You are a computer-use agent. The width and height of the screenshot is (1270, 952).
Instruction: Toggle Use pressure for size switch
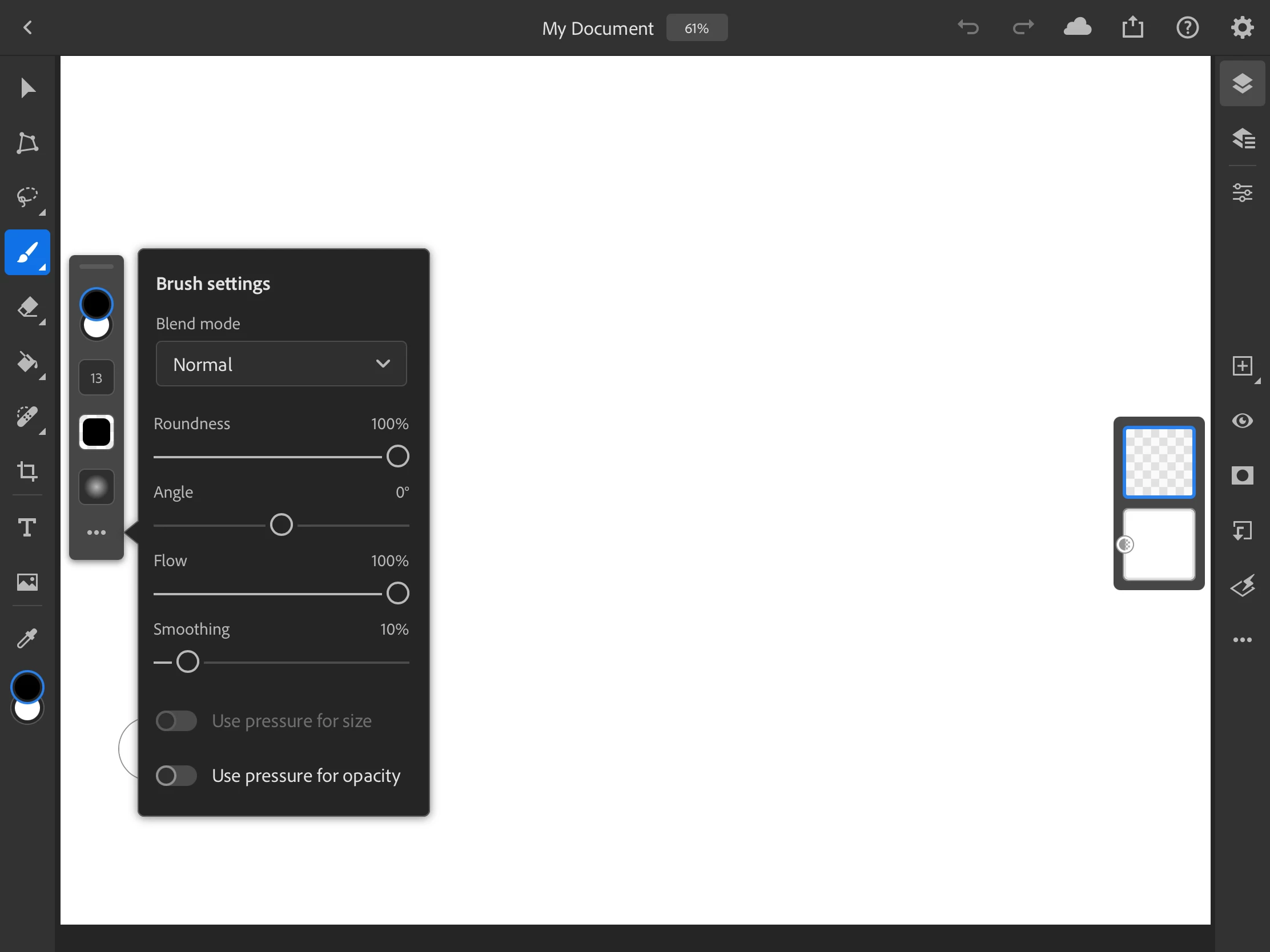click(x=176, y=721)
